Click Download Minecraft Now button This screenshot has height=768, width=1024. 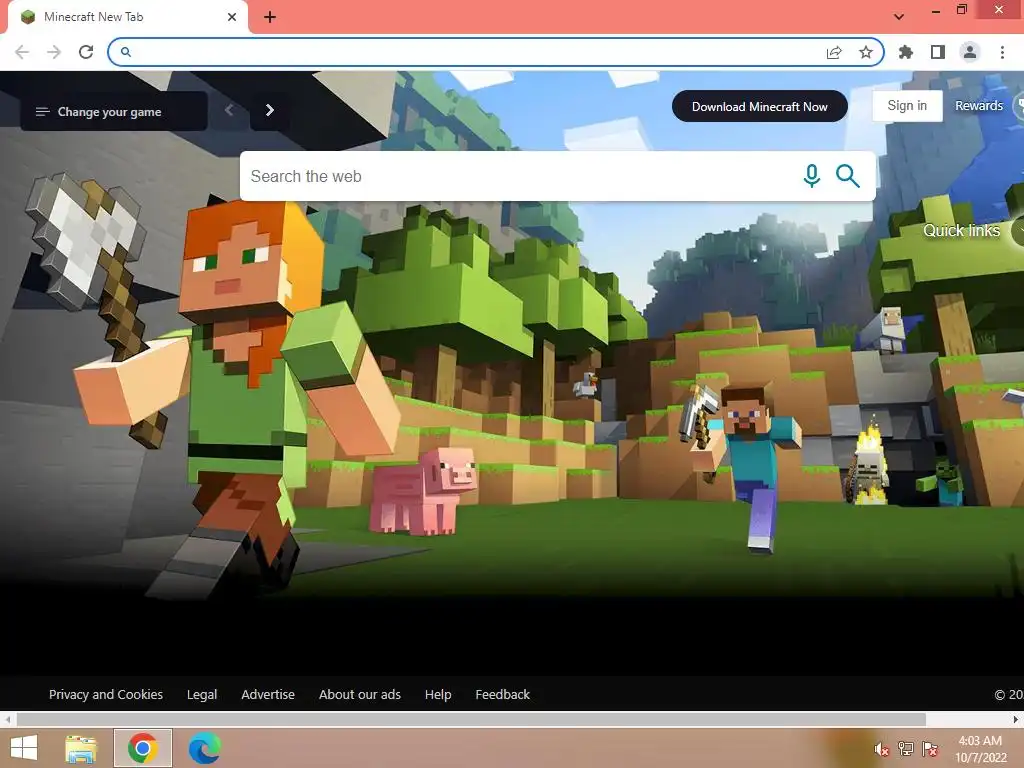pos(760,106)
